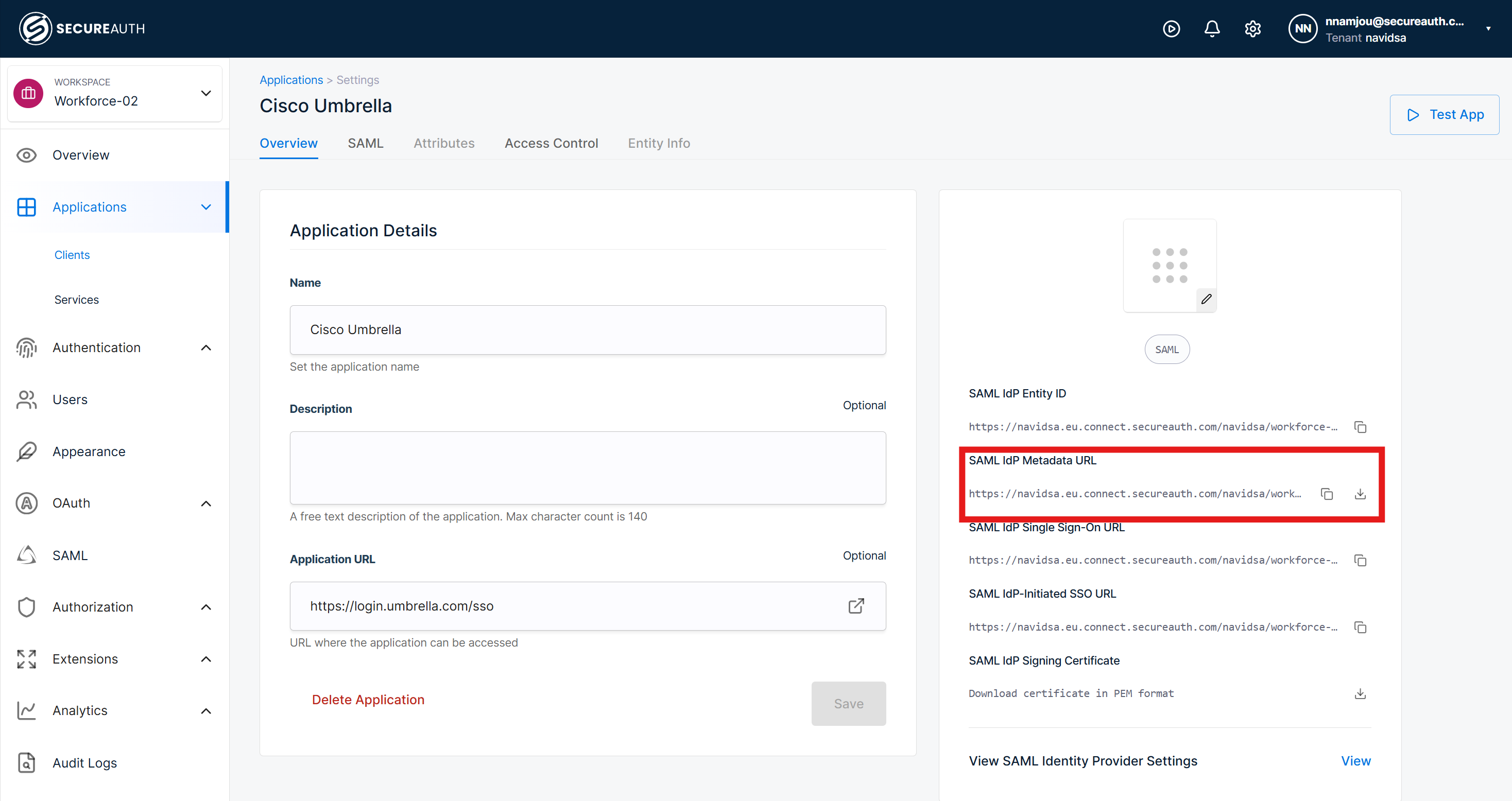The height and width of the screenshot is (801, 1512).
Task: Click the Users people icon
Action: pyautogui.click(x=26, y=399)
